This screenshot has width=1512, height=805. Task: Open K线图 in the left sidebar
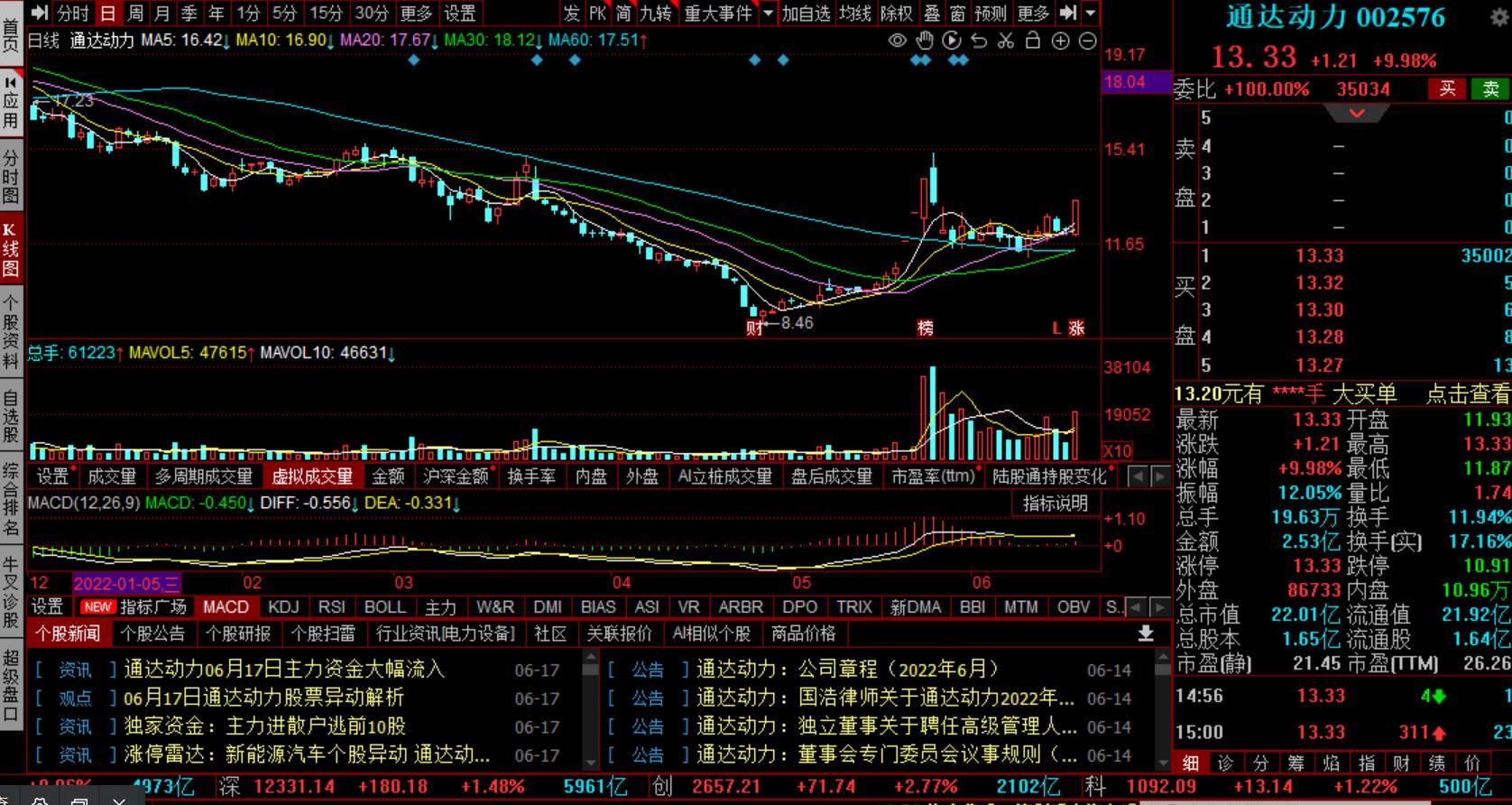11,247
